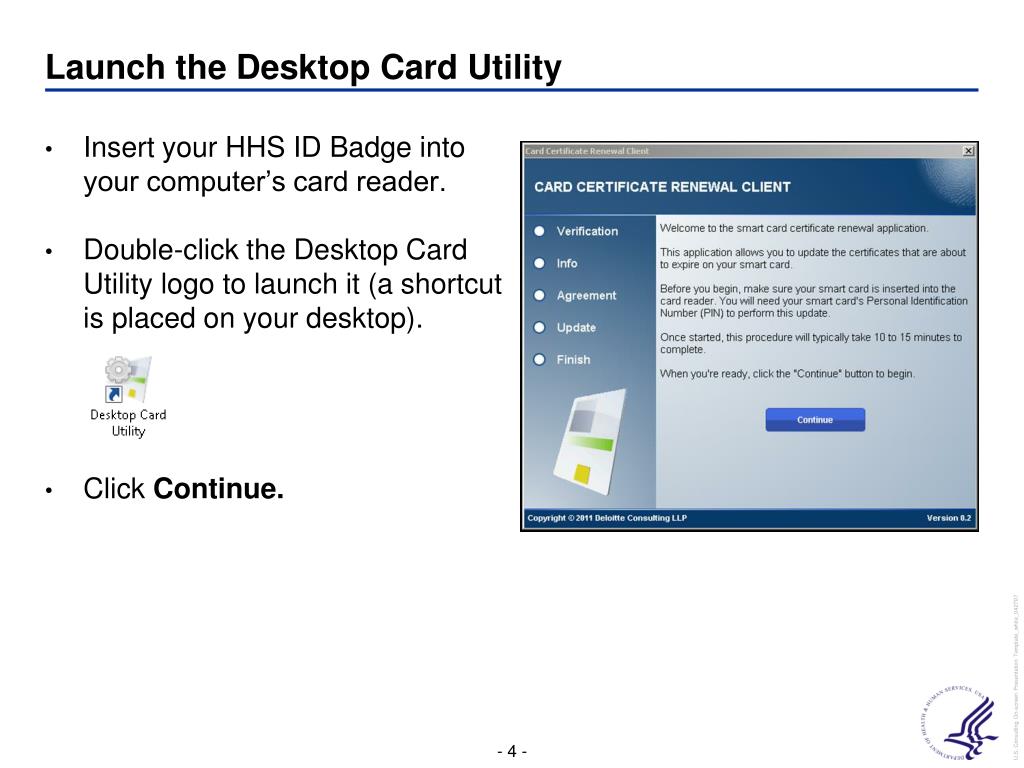The width and height of the screenshot is (1024, 768).
Task: Click the slide page number '- 4 -'
Action: pos(512,751)
